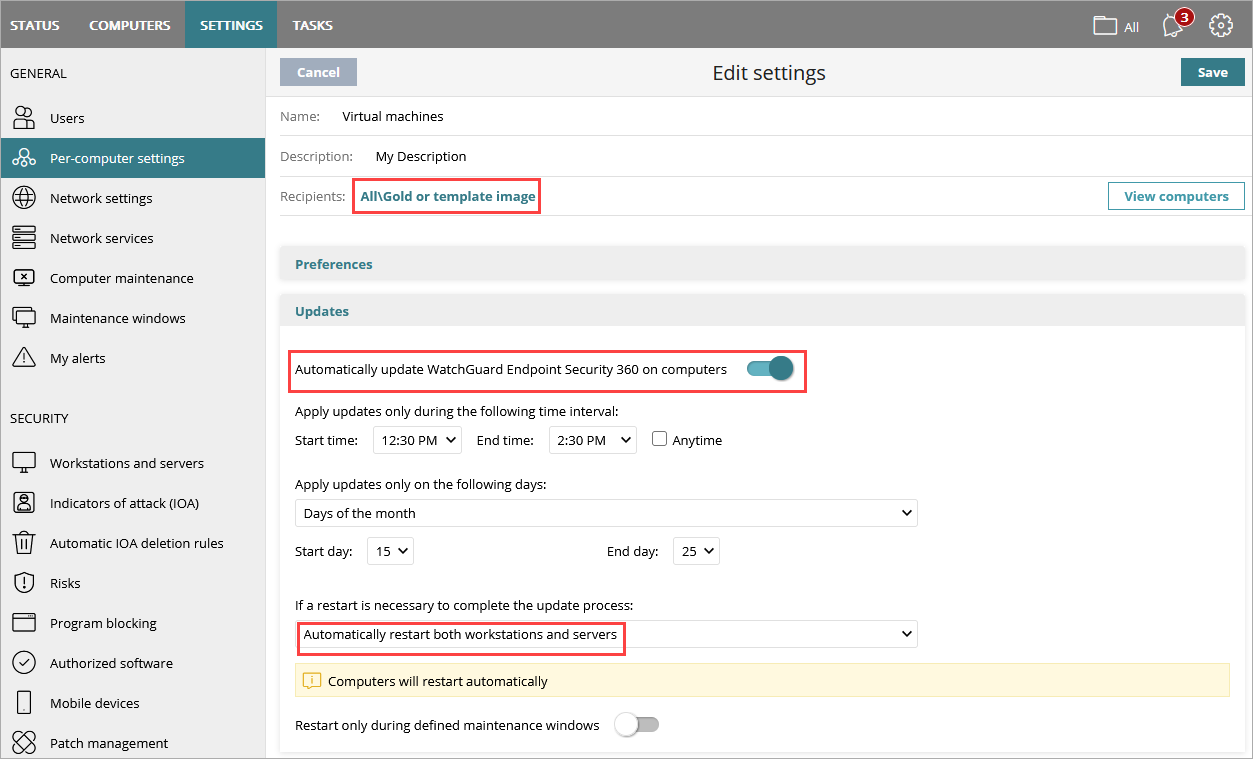Open the automatic restart option dropdown
Viewport: 1253px width, 759px height.
click(606, 634)
